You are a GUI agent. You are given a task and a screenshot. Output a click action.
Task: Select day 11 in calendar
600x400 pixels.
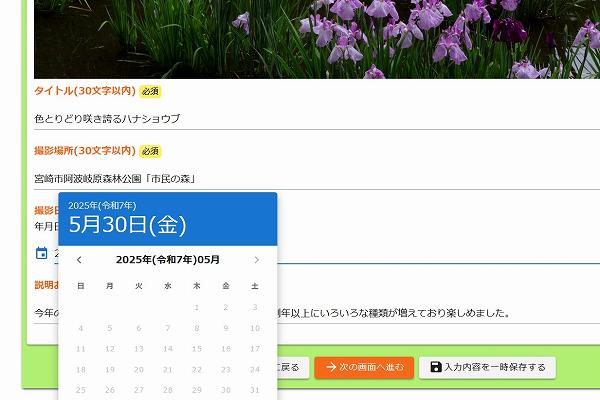pyautogui.click(x=81, y=349)
